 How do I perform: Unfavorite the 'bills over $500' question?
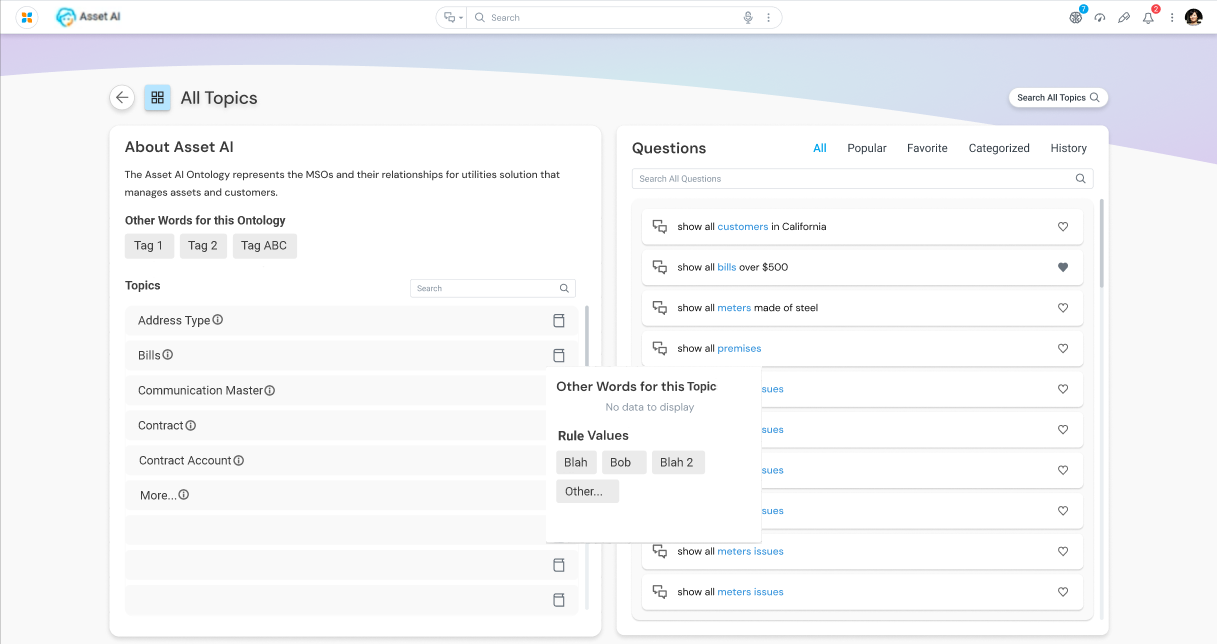pyautogui.click(x=1063, y=267)
